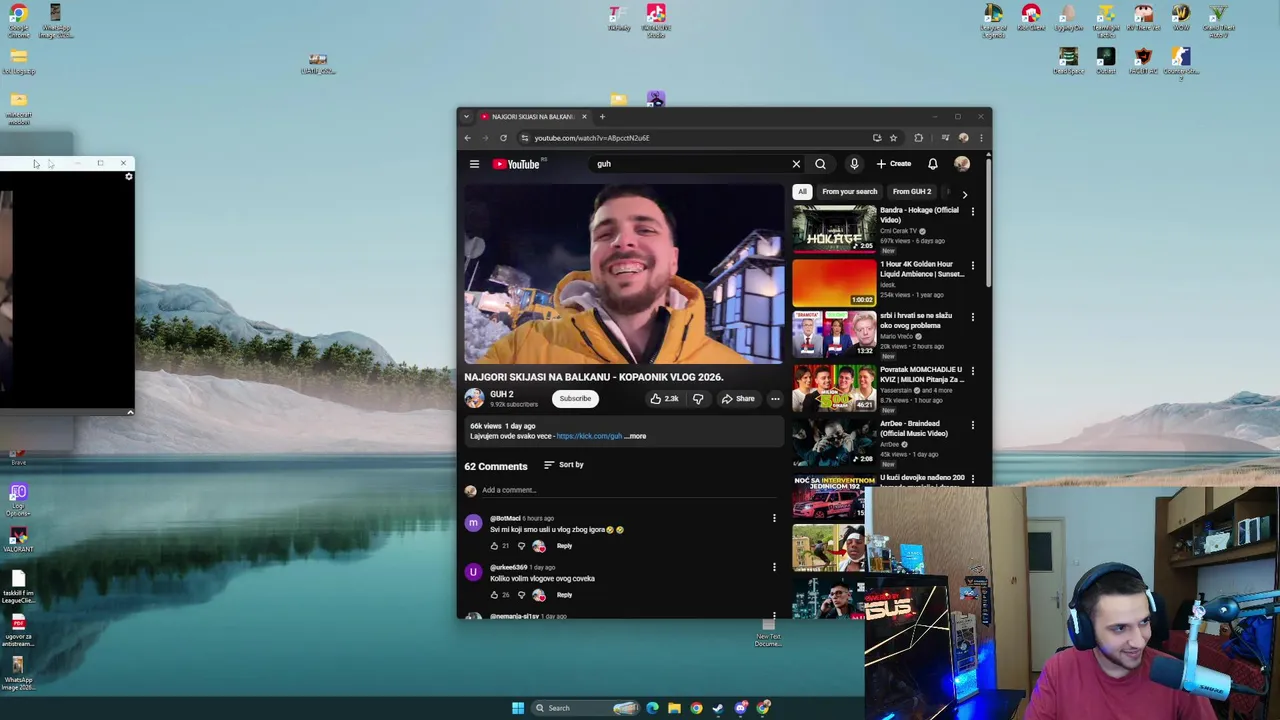Open a new Chrome tab
The image size is (1280, 720).
point(602,117)
